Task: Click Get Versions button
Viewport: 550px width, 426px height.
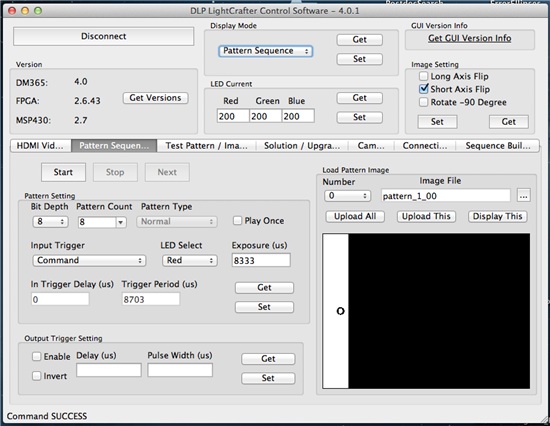Action: [x=155, y=98]
